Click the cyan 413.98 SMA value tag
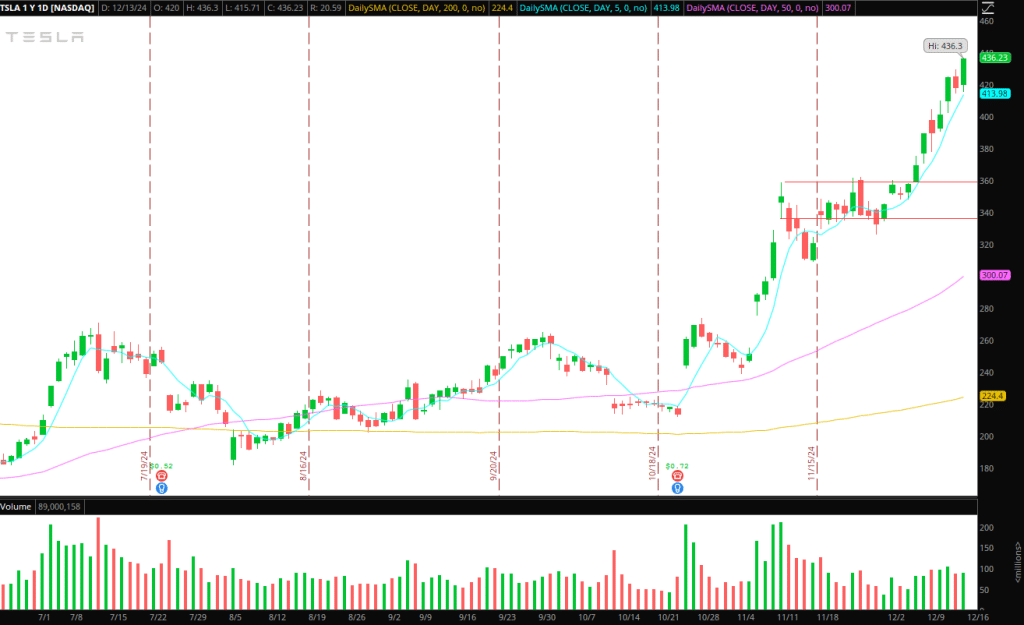The height and width of the screenshot is (625, 1024). pos(993,93)
